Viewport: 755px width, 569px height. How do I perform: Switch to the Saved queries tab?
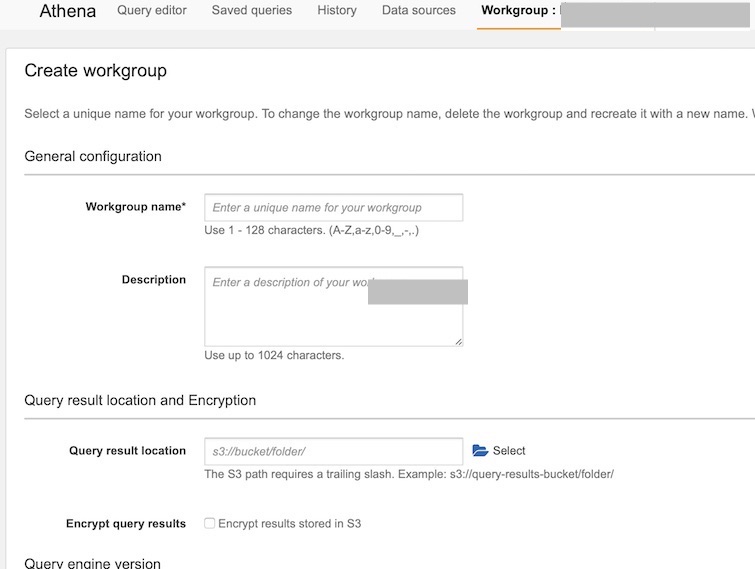pos(252,11)
